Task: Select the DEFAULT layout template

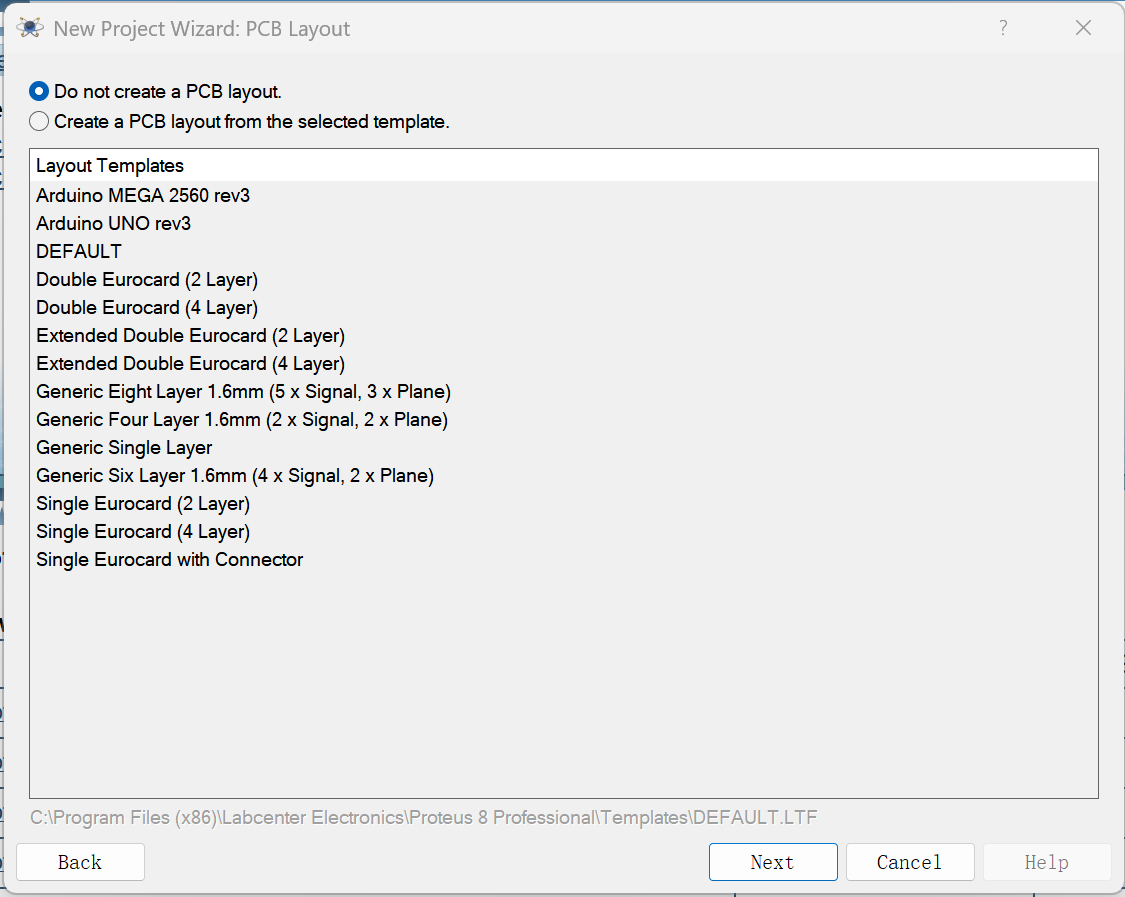Action: 79,251
